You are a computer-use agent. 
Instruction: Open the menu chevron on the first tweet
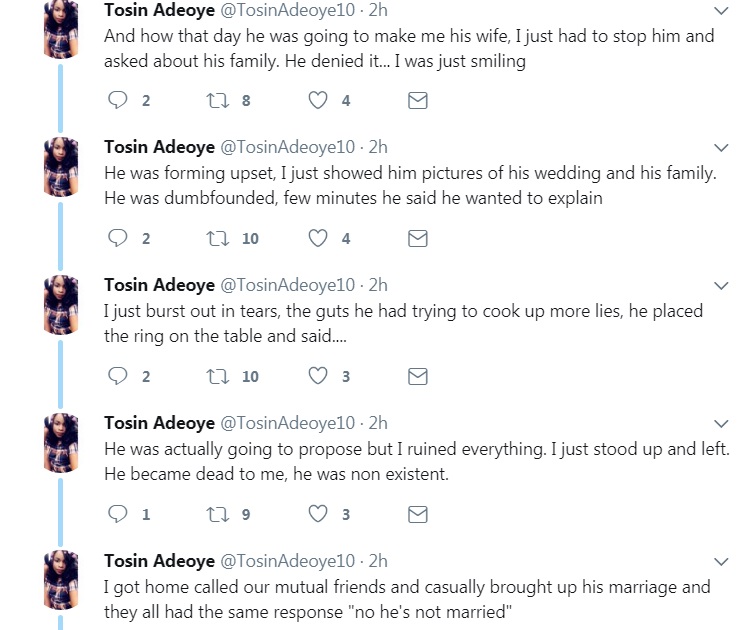[721, 11]
